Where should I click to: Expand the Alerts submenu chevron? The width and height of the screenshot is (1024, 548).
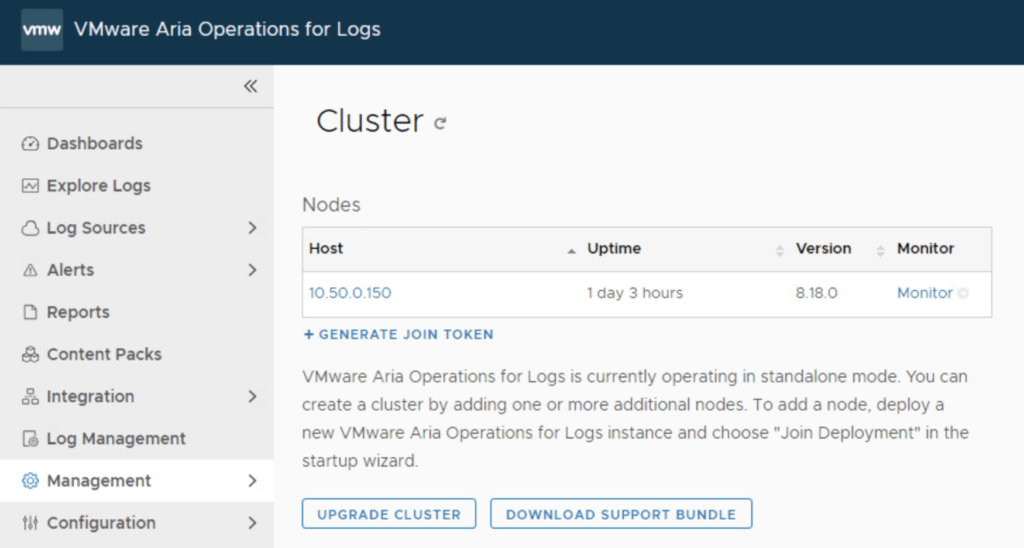[x=252, y=270]
